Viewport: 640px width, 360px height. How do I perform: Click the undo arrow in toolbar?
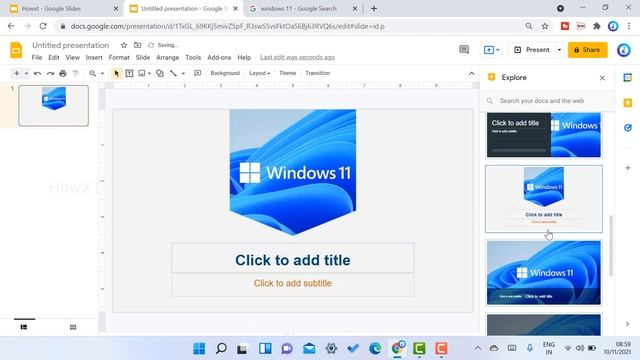(x=37, y=73)
